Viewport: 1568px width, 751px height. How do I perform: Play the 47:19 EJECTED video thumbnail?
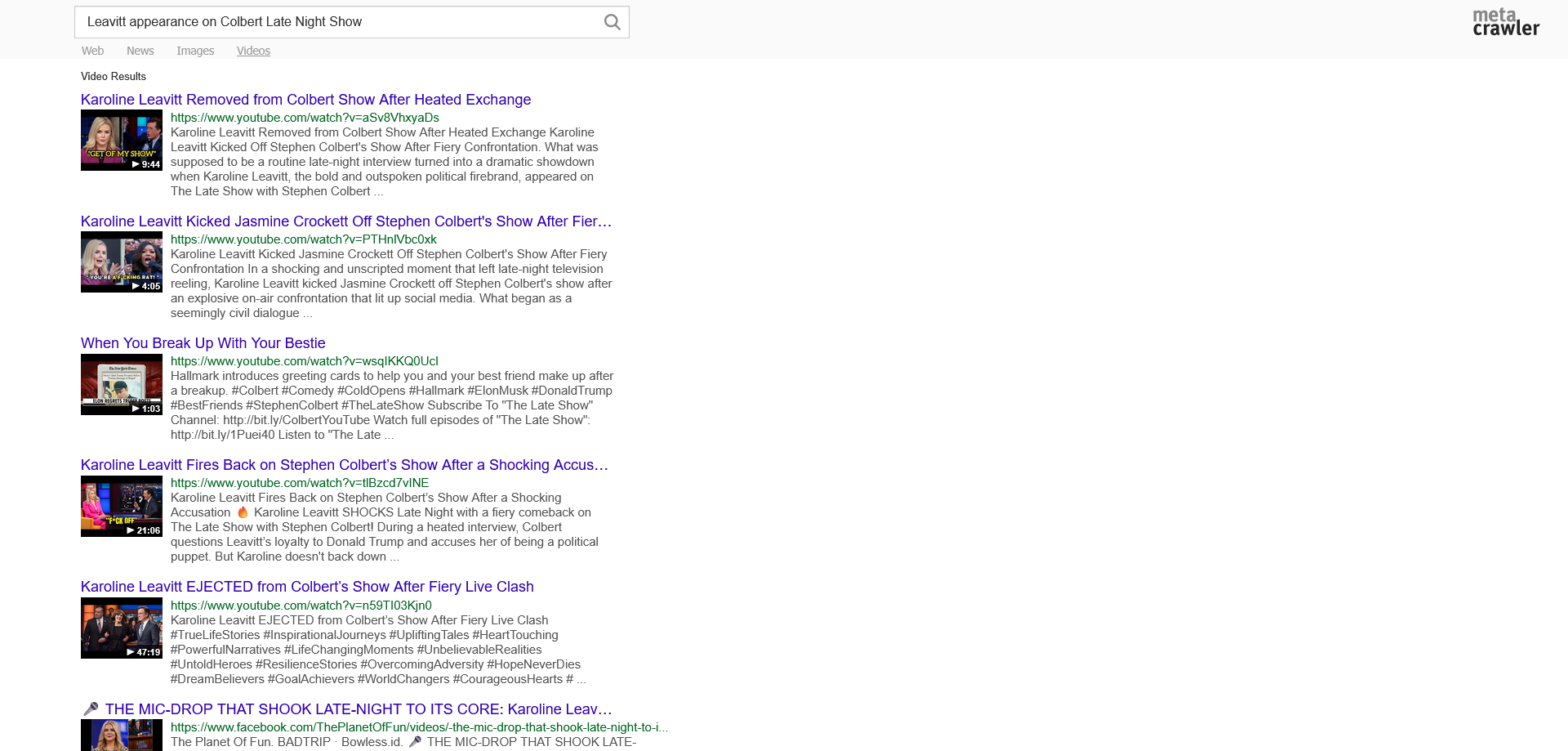click(122, 628)
